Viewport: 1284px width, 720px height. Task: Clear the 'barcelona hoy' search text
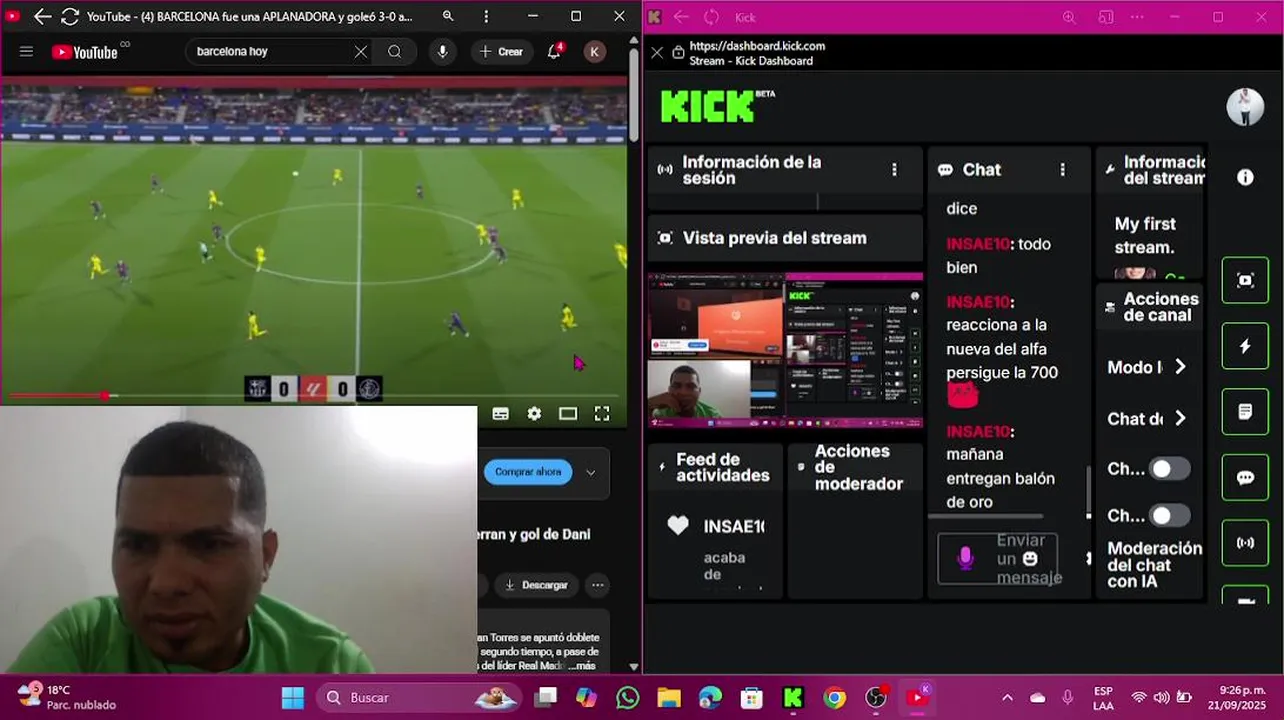point(361,52)
